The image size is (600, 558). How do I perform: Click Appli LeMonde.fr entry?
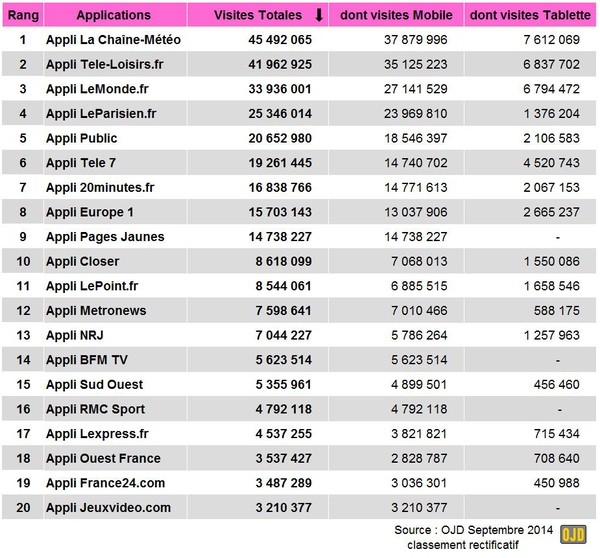click(x=97, y=89)
